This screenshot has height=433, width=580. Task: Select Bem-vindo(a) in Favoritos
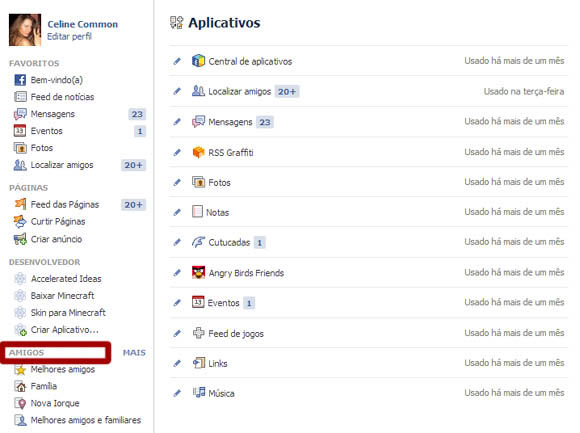[57, 80]
